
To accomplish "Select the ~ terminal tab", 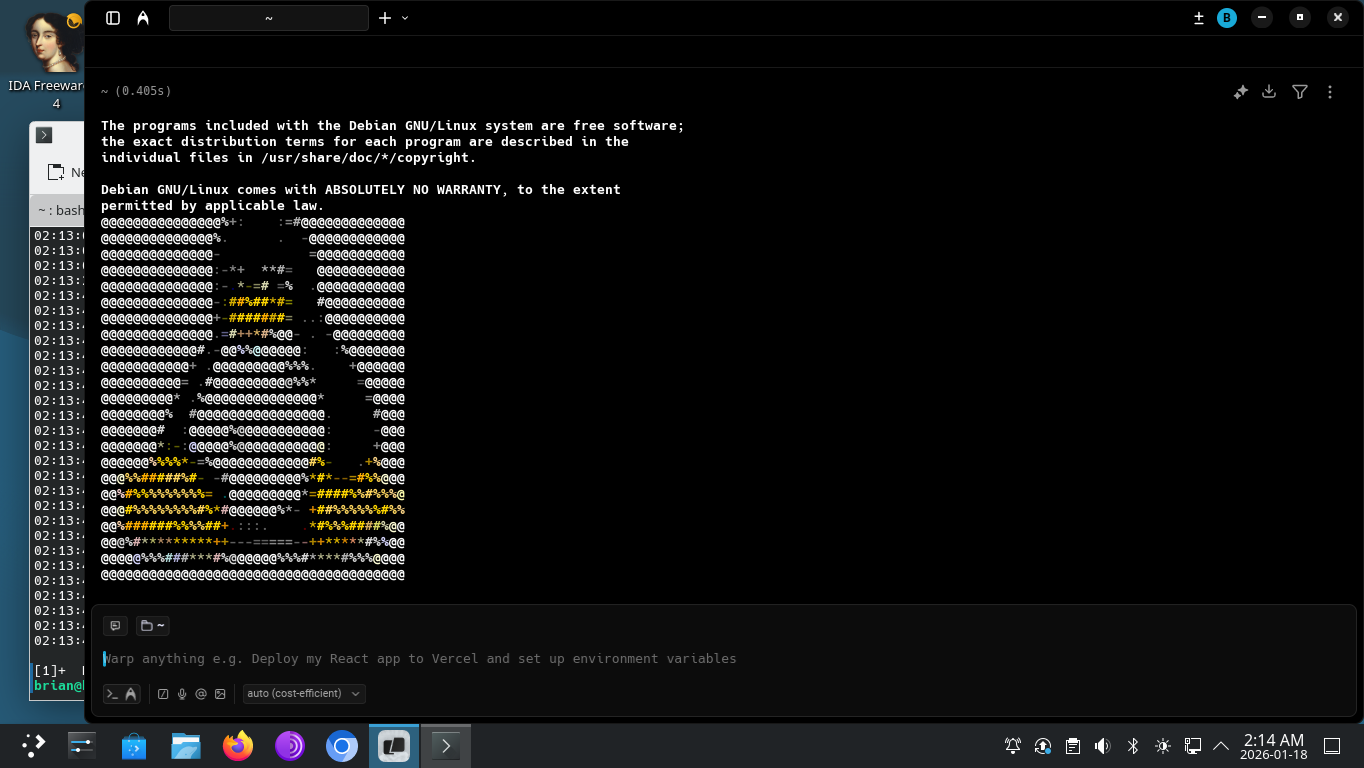I will click(x=268, y=18).
